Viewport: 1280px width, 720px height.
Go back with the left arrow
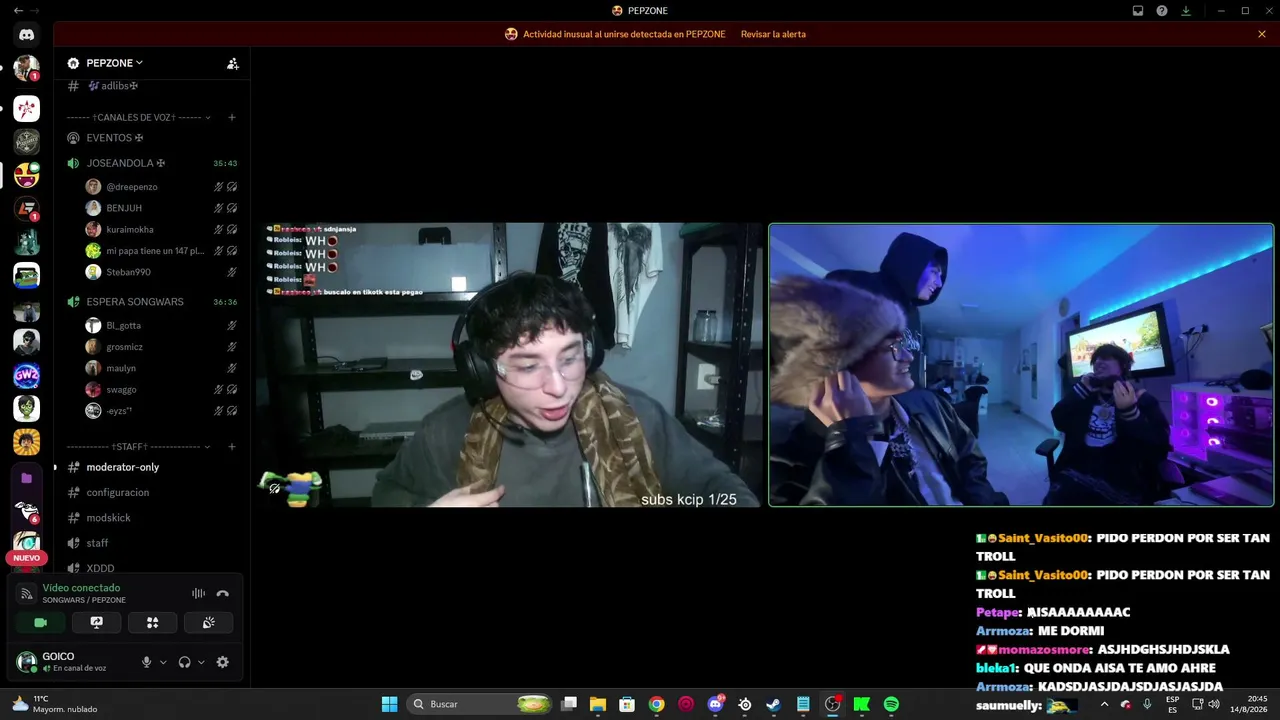point(18,11)
